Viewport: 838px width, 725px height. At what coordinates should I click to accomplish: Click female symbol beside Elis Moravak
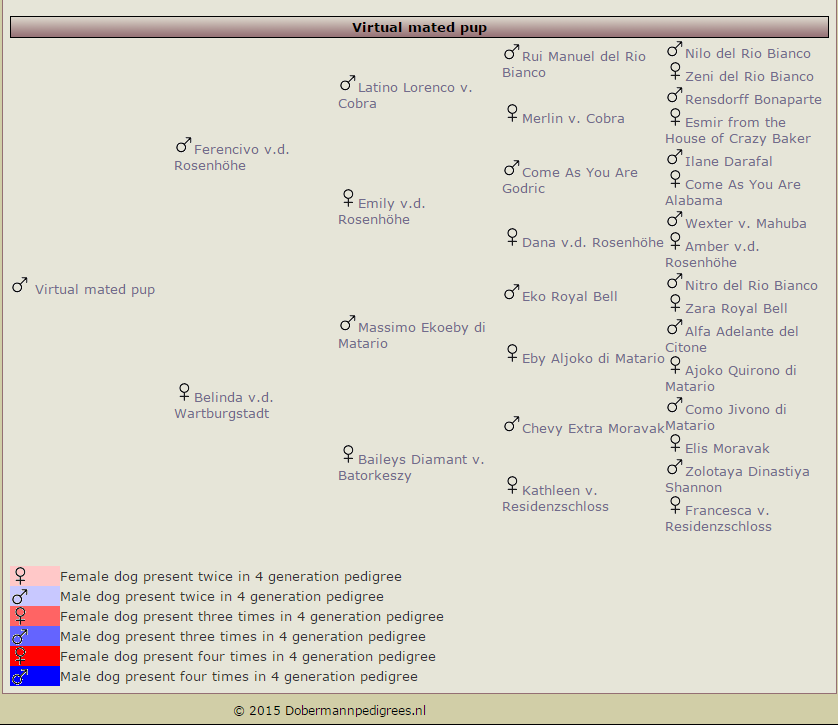675,443
